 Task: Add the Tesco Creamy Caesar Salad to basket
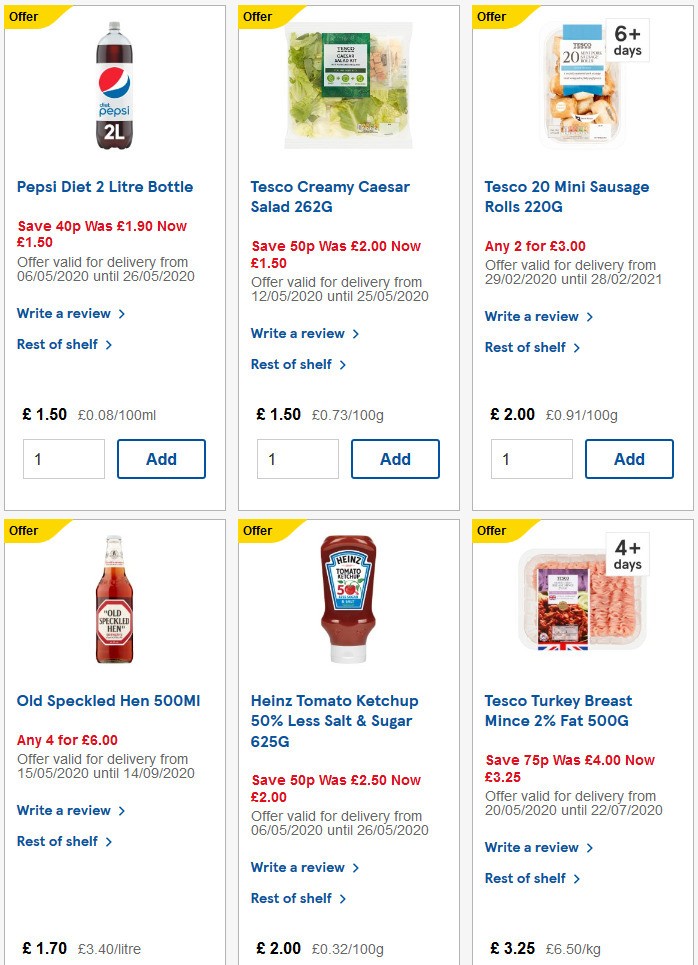click(394, 459)
